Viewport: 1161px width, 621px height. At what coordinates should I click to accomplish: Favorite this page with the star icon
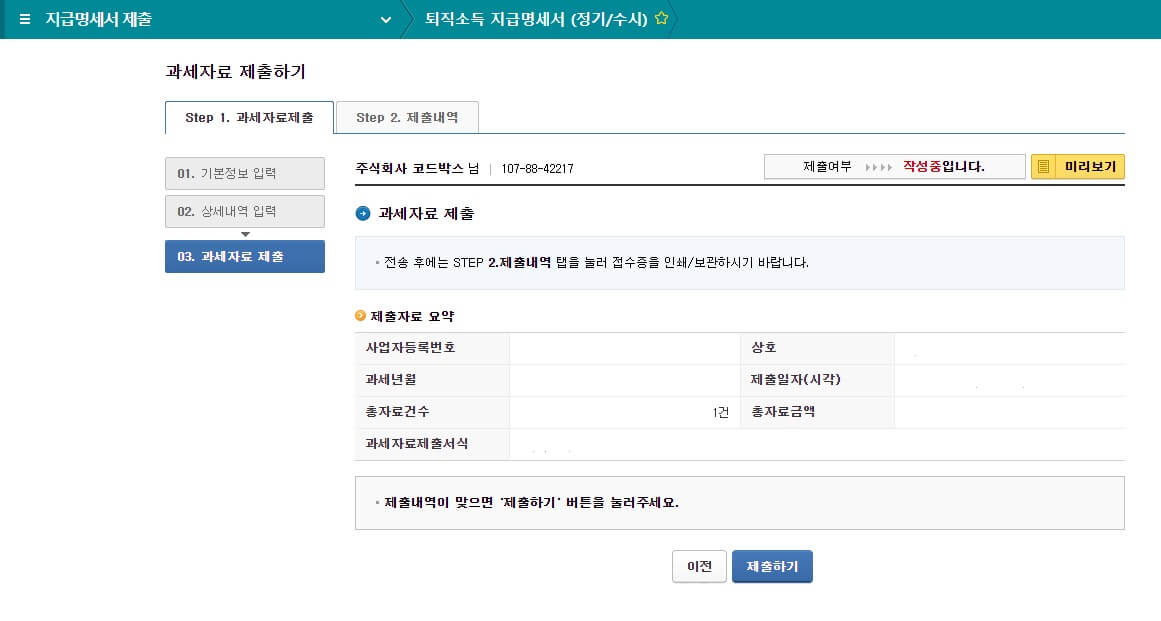(x=660, y=19)
